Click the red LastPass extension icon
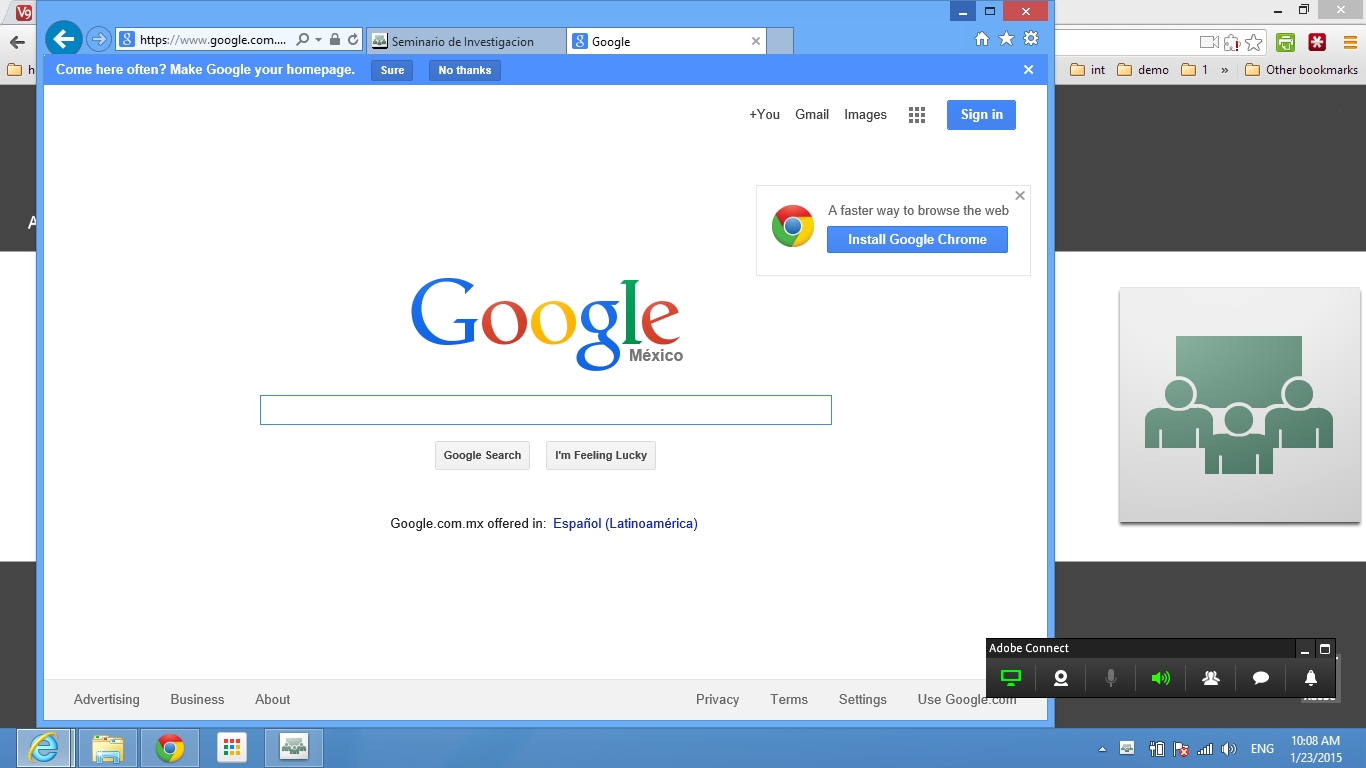The height and width of the screenshot is (768, 1366). [x=1317, y=42]
